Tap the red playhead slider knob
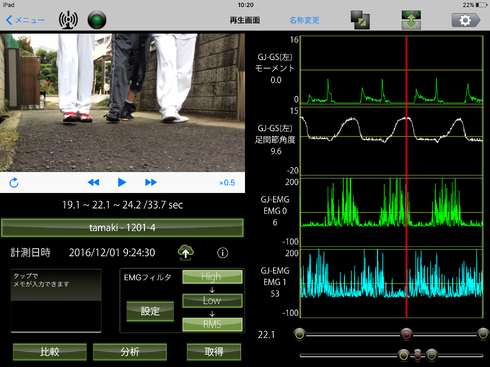Image resolution: width=490 pixels, height=367 pixels. click(406, 334)
